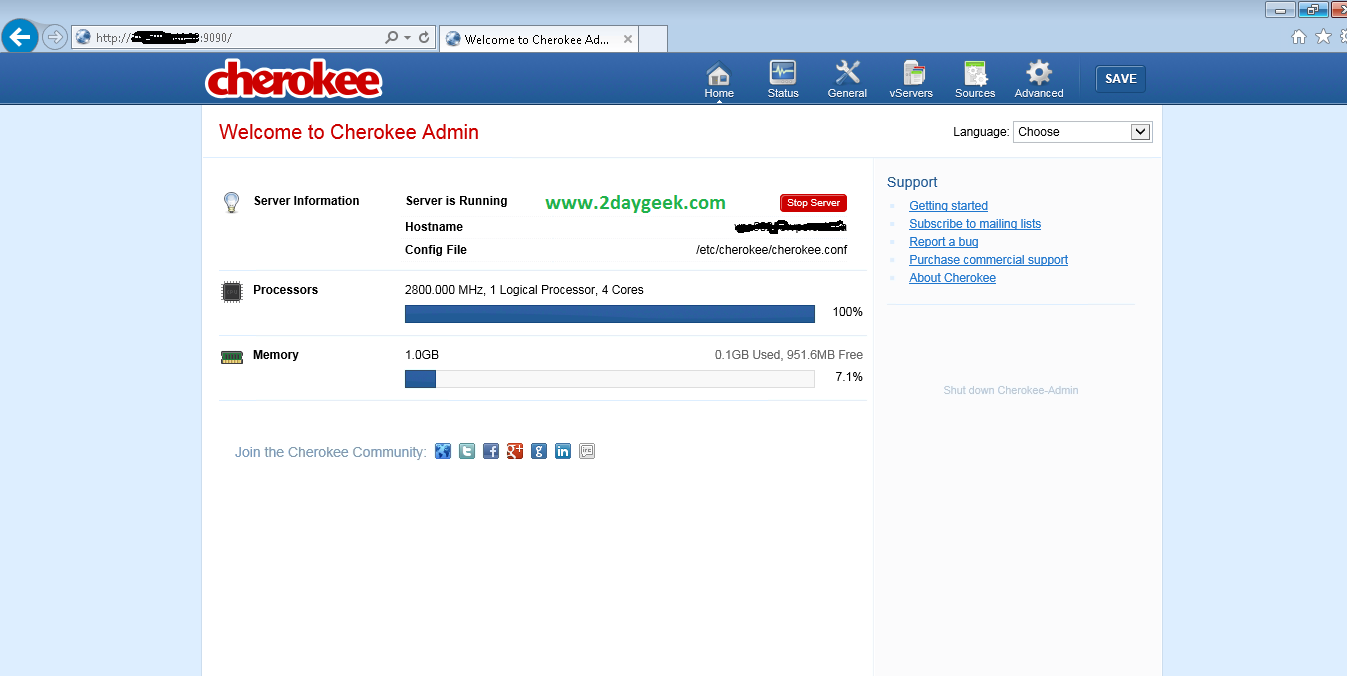Click the browser home icon
The image size is (1347, 676).
1299,37
